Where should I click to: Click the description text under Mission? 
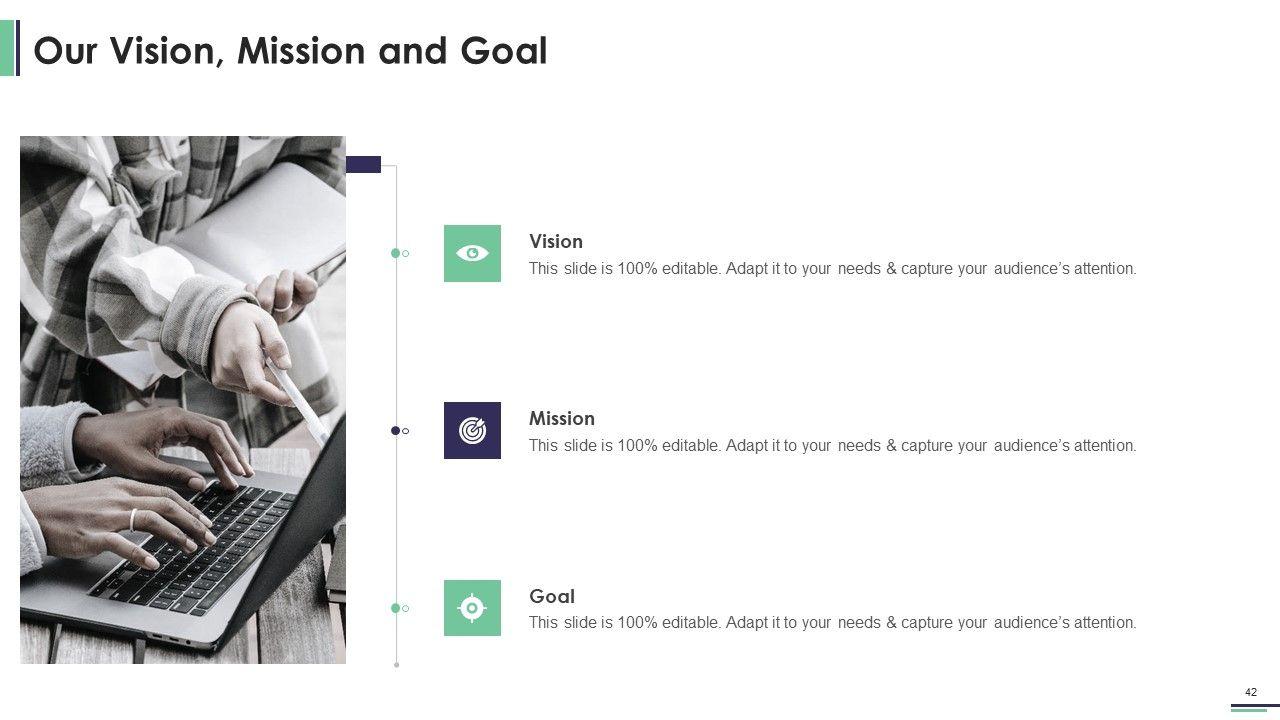pyautogui.click(x=832, y=446)
